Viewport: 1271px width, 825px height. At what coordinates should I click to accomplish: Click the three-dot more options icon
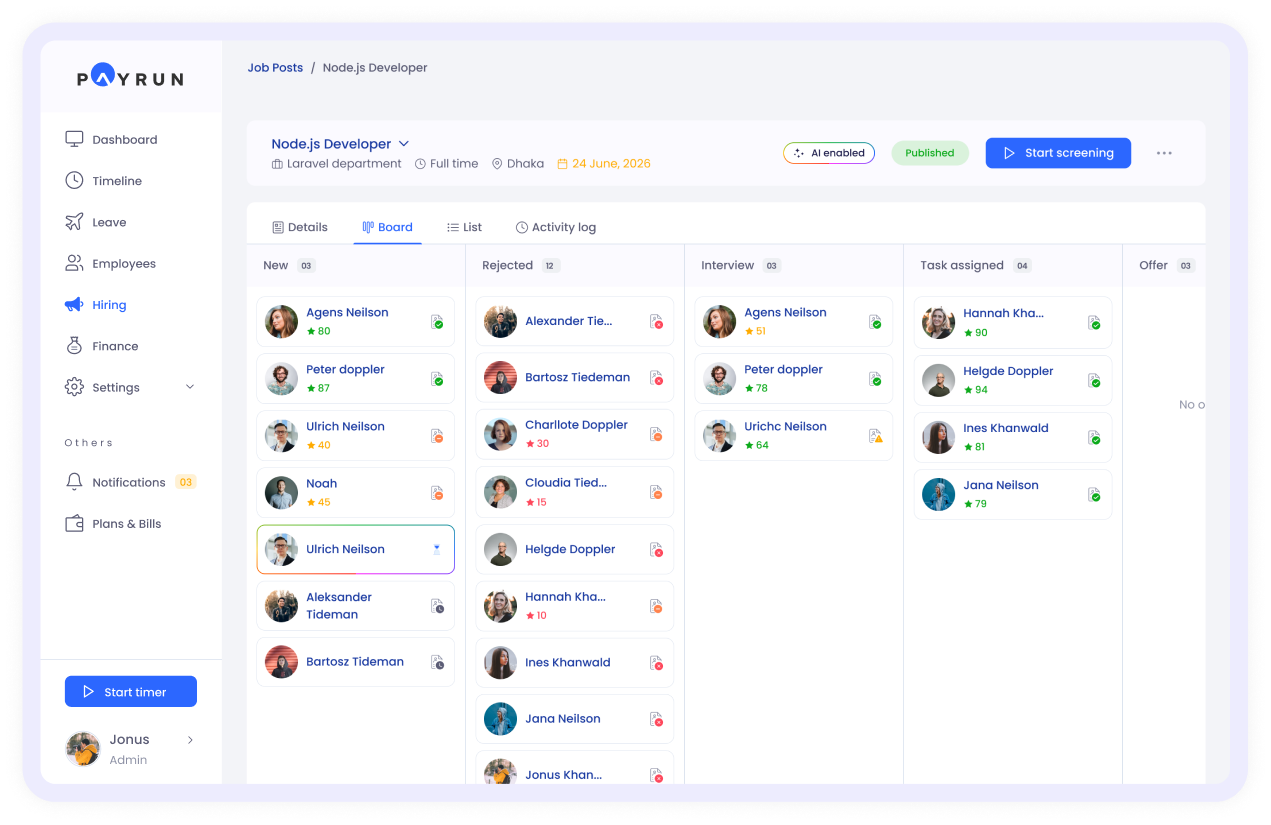click(x=1164, y=153)
